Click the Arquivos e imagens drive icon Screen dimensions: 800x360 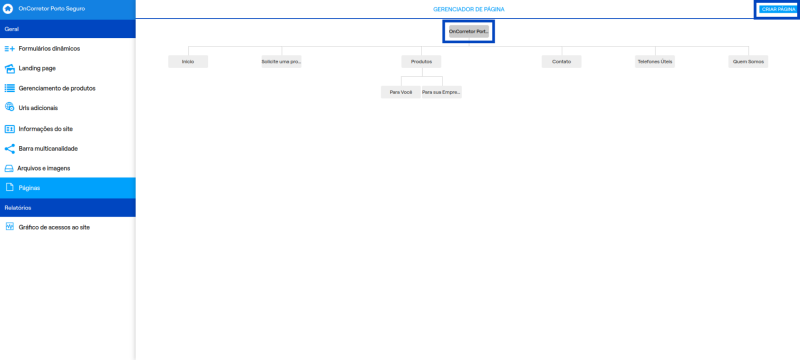9,168
